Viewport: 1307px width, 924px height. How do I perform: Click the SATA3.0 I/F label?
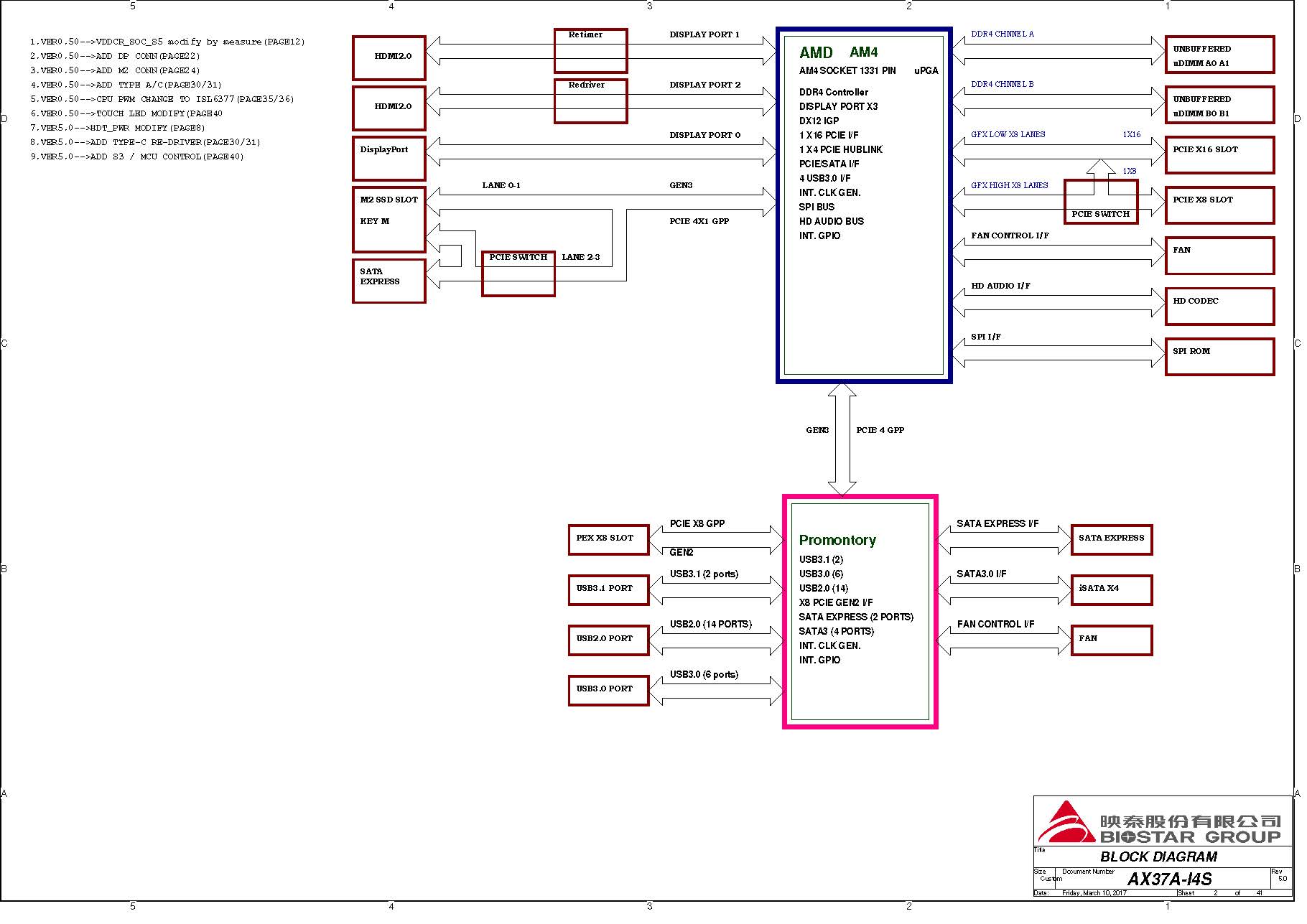click(x=982, y=574)
